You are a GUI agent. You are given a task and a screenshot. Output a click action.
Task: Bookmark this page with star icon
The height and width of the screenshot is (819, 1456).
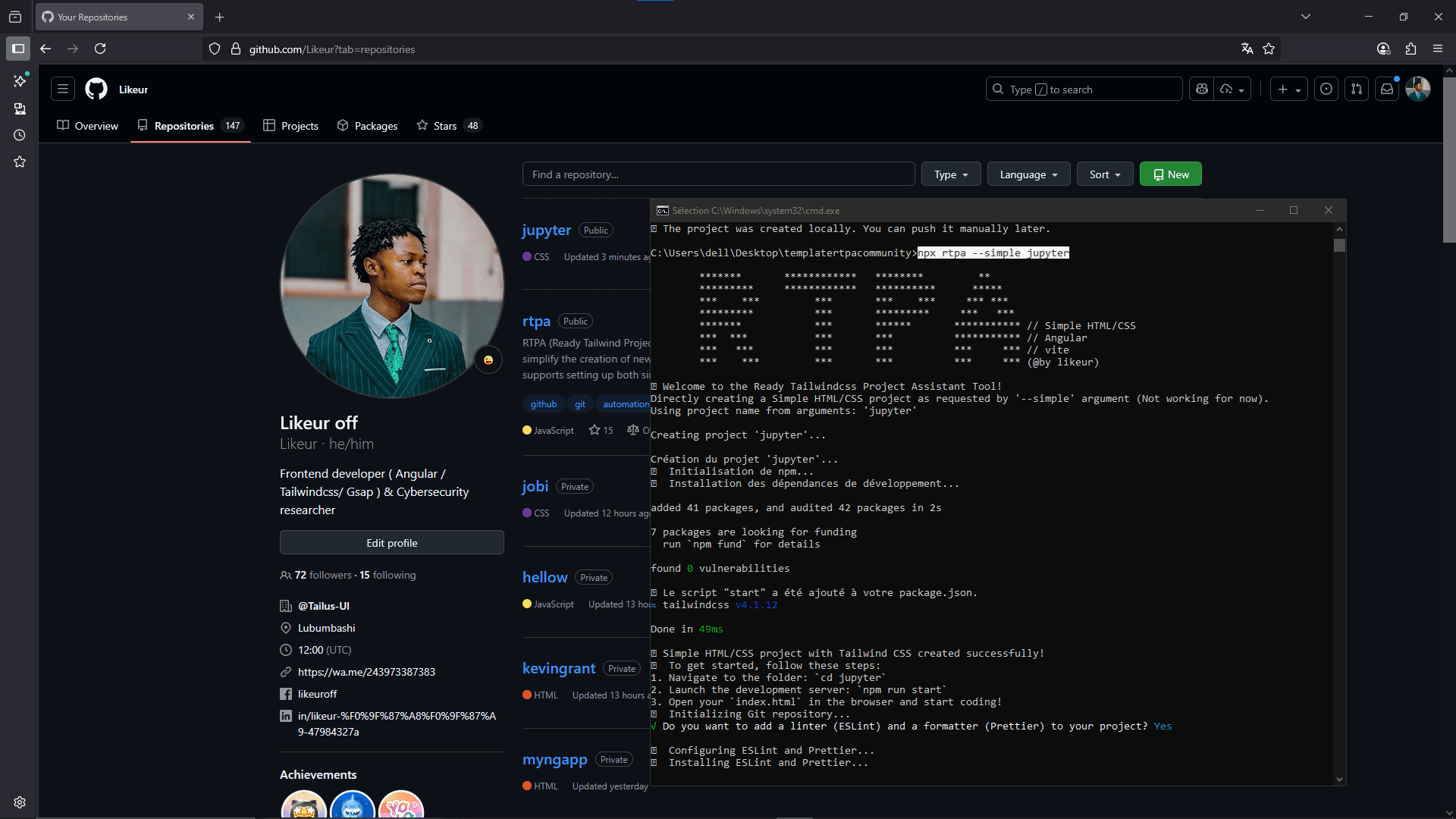pos(1269,49)
